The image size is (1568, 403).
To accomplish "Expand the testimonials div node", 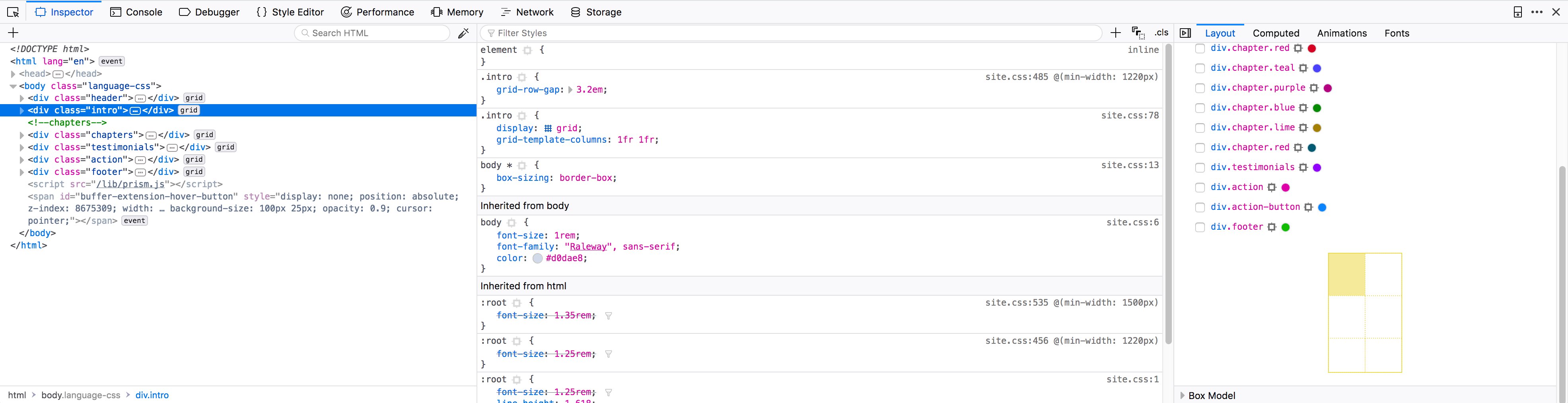I will click(x=21, y=148).
